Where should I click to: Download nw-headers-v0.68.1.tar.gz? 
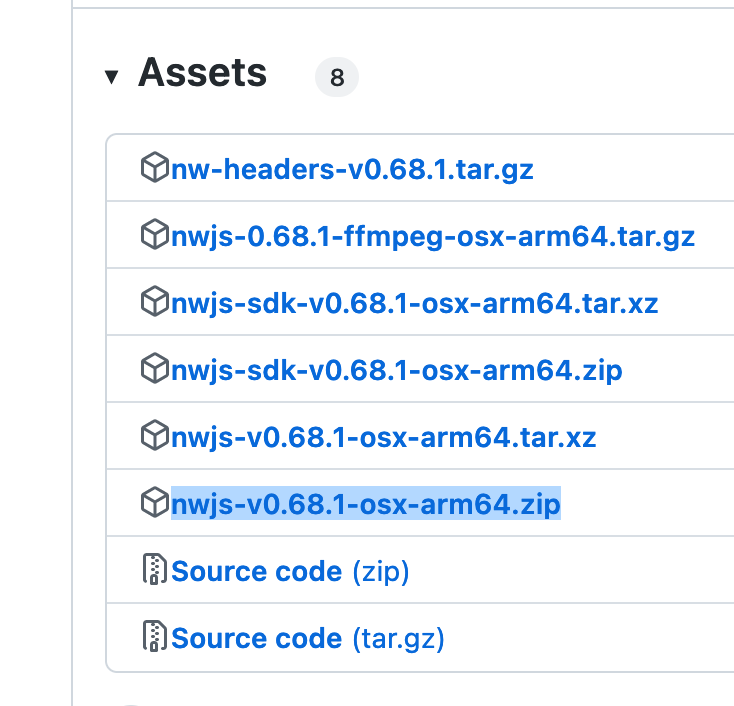pos(352,169)
